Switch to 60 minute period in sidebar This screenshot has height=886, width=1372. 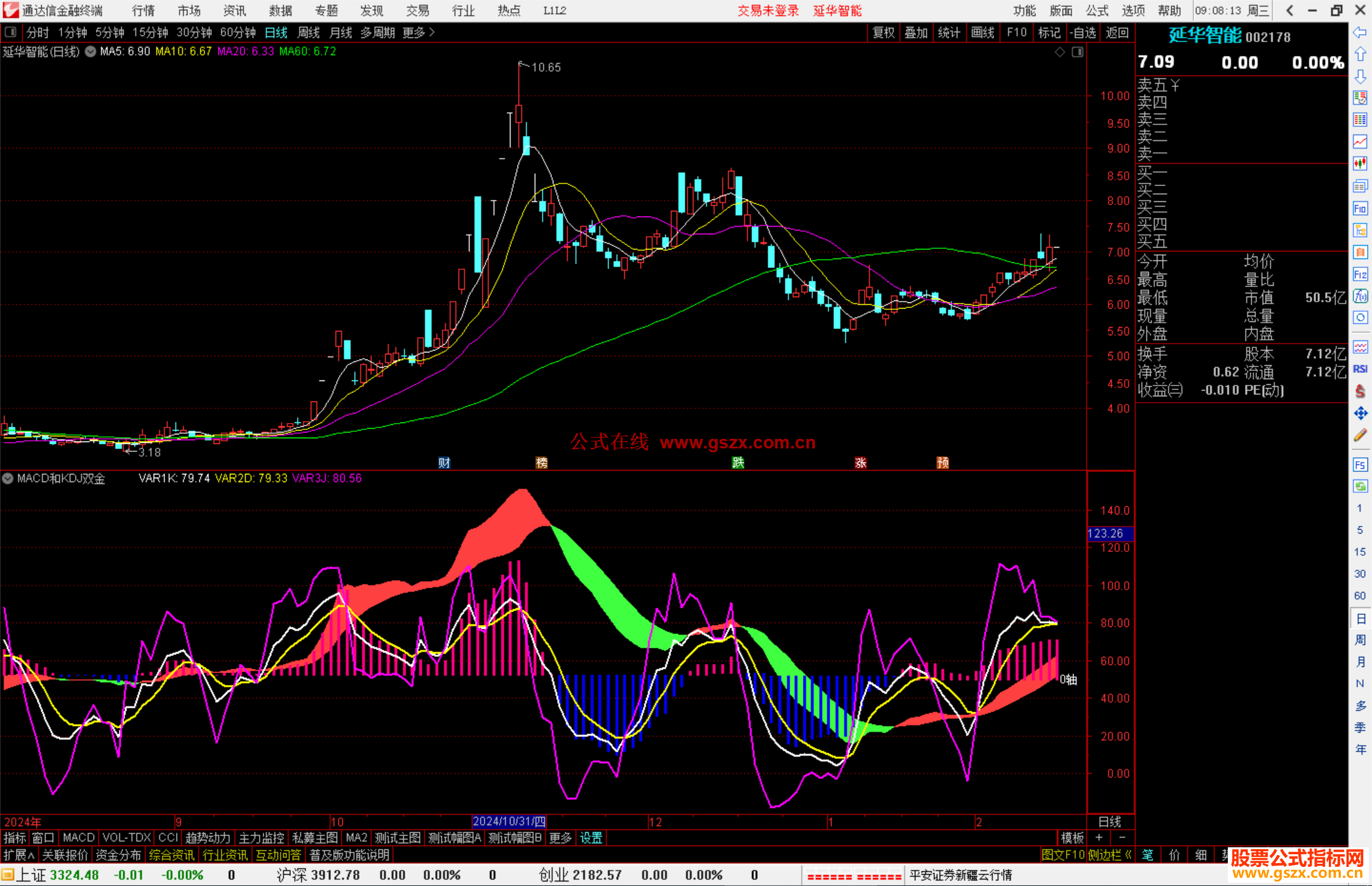click(x=1360, y=596)
